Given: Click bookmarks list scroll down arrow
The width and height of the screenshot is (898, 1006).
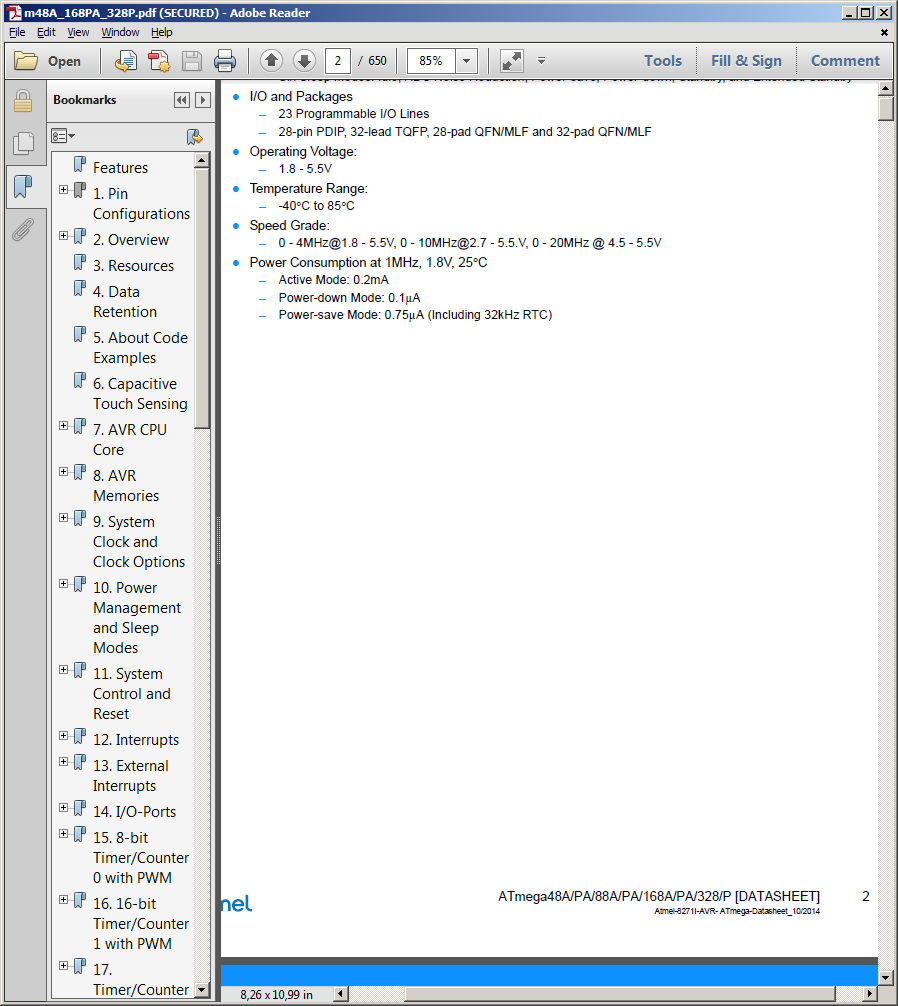Looking at the screenshot, I should pos(201,990).
